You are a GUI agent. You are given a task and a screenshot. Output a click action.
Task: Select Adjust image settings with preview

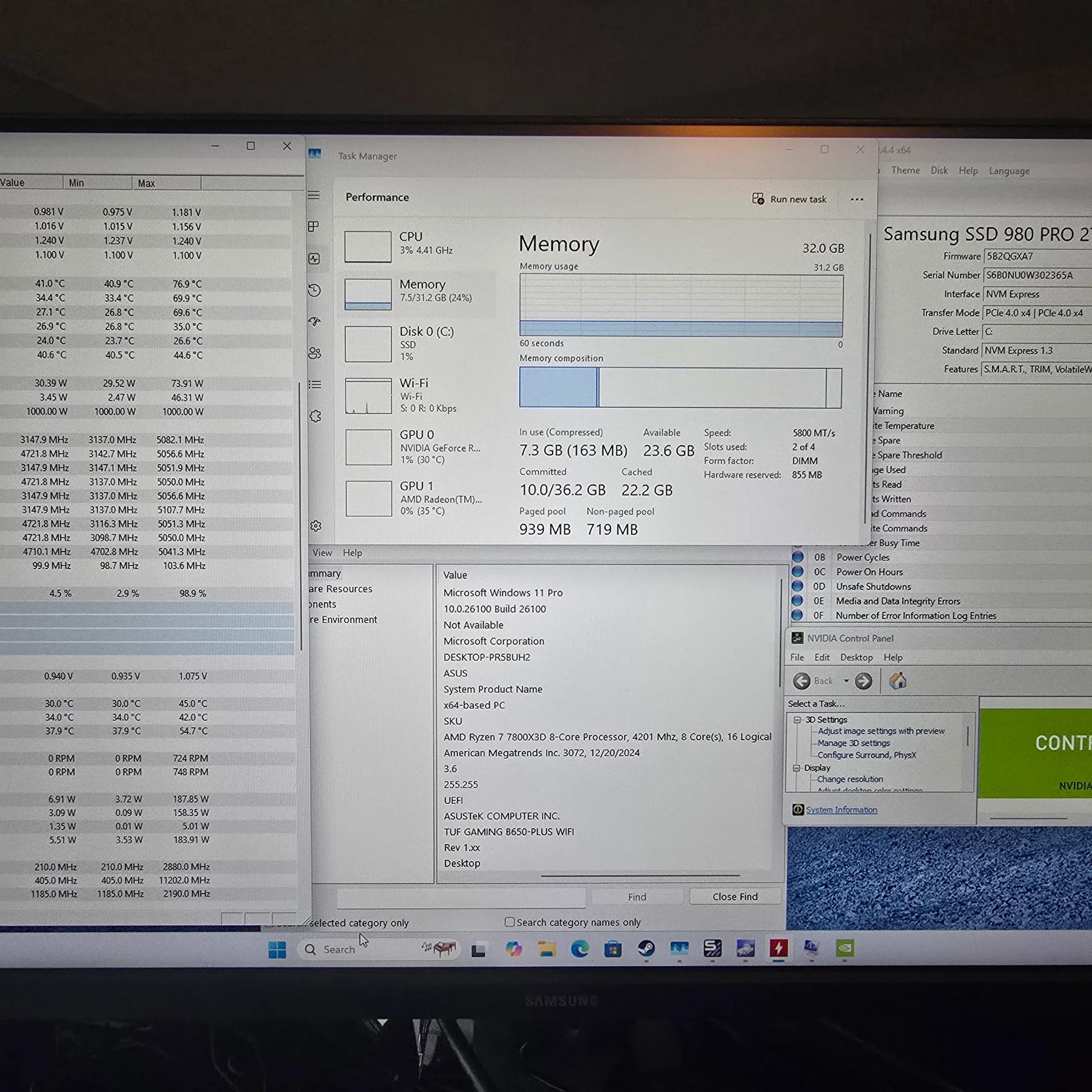tap(881, 731)
